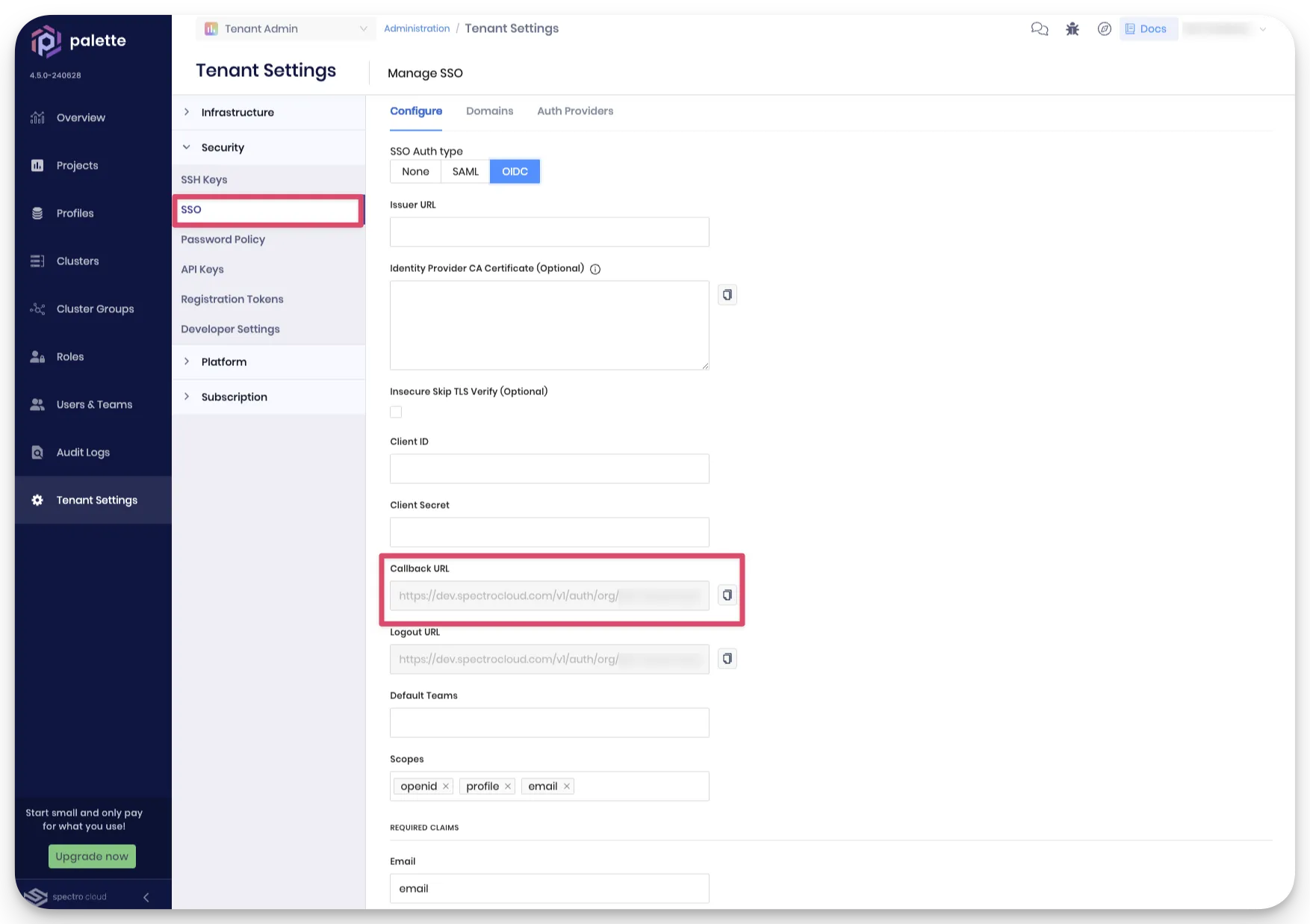
Task: Select SAML as SSO Auth type
Action: pos(465,171)
